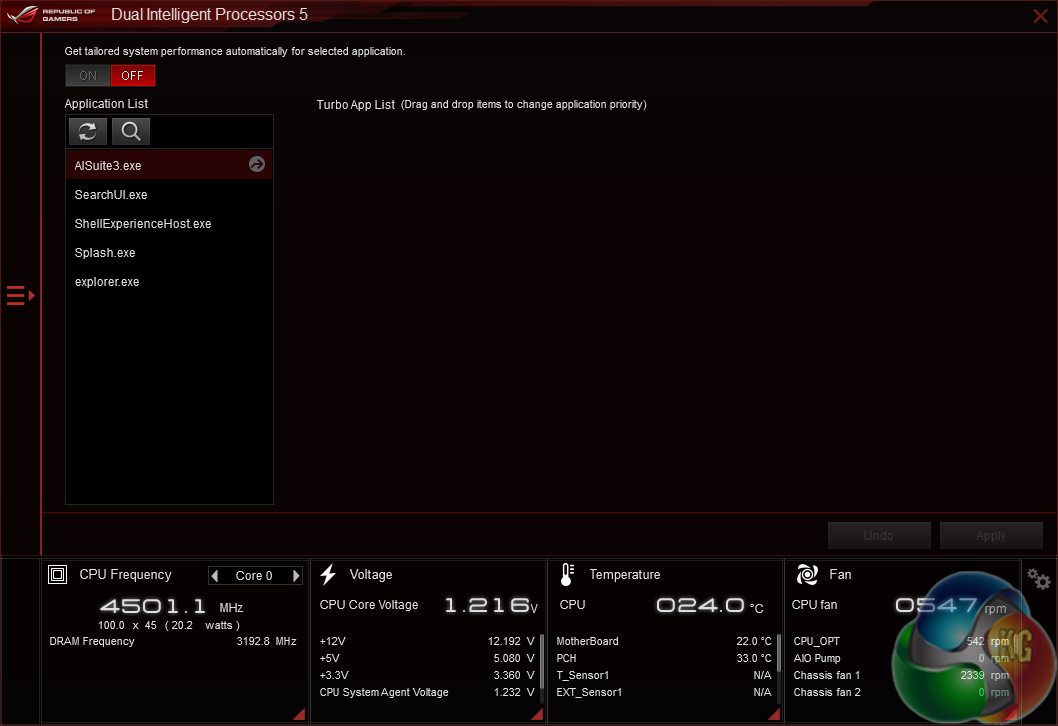The height and width of the screenshot is (726, 1058).
Task: Select AISuite3.exe in Application List
Action: click(169, 165)
